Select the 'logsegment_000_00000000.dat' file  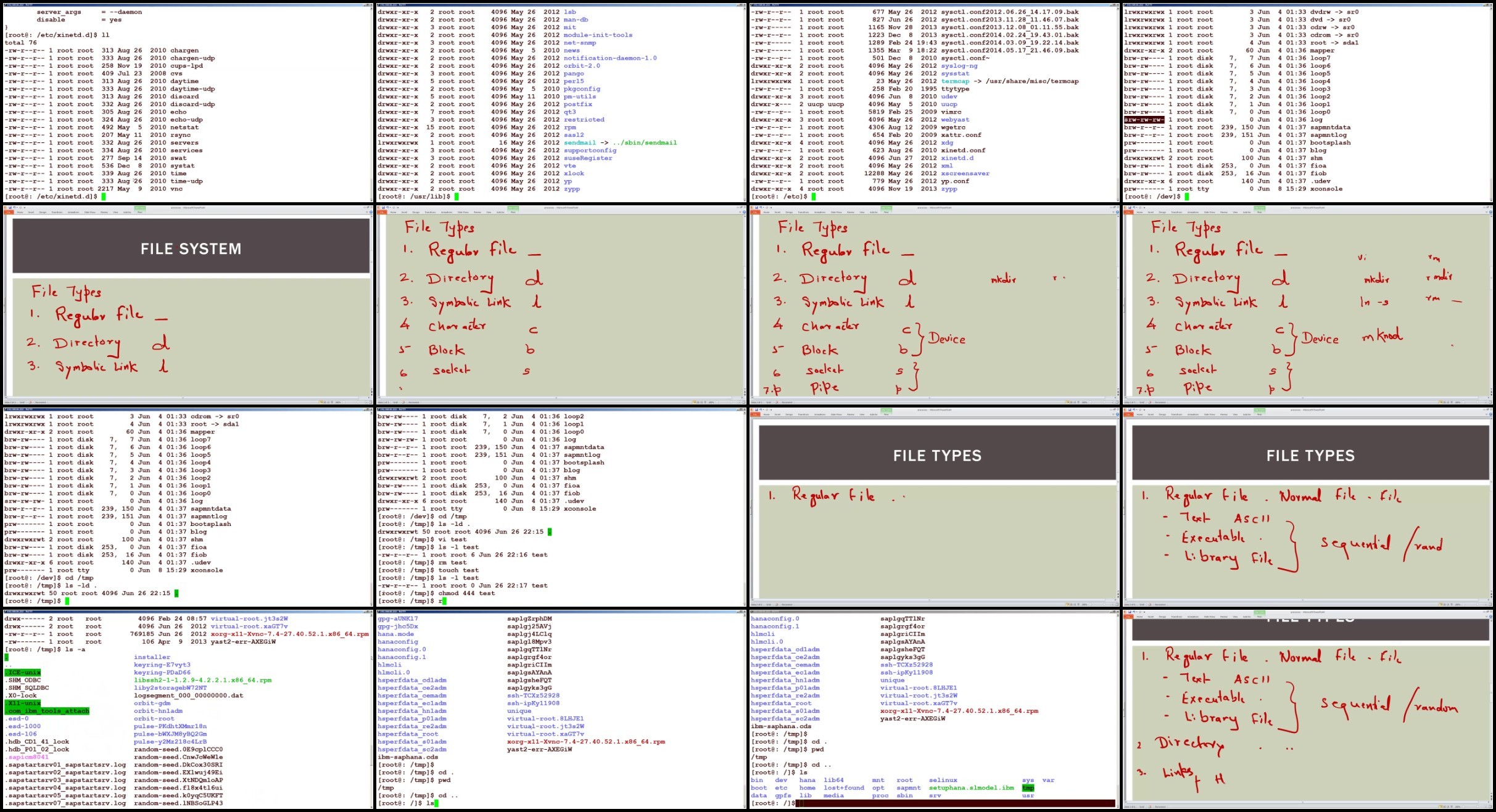[x=189, y=695]
